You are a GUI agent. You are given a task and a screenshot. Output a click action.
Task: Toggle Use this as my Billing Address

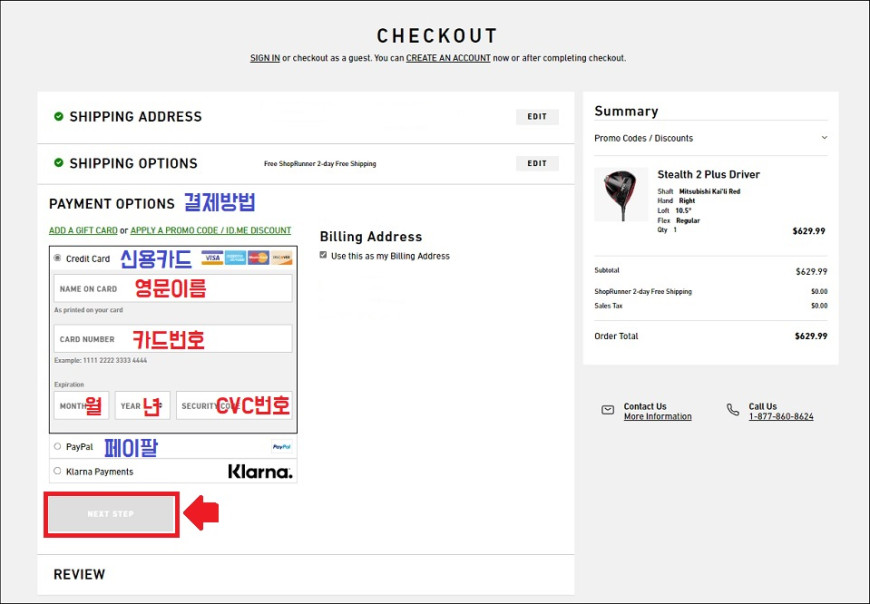[x=323, y=255]
